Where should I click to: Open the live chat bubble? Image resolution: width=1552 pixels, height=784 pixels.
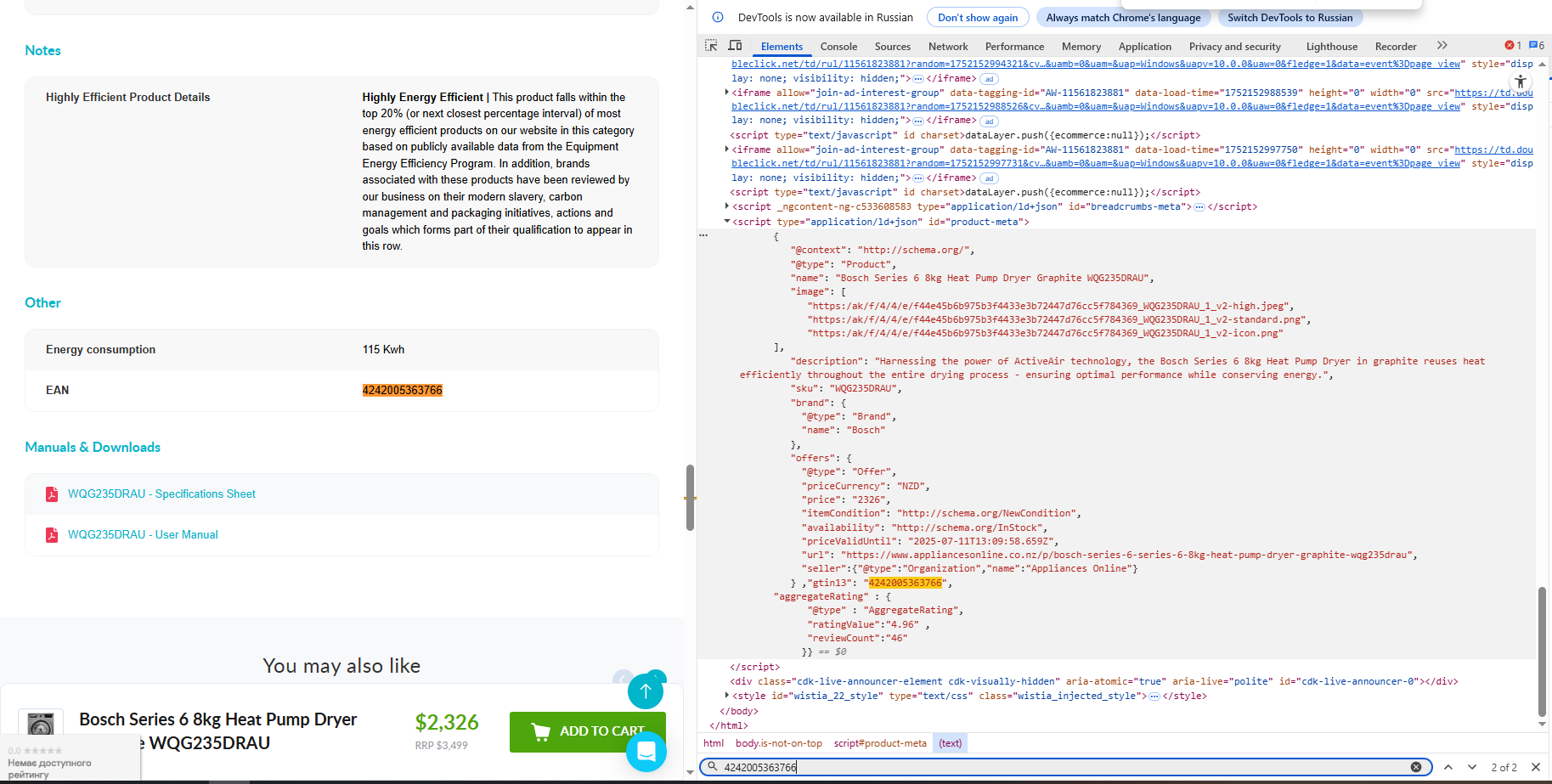(x=646, y=752)
